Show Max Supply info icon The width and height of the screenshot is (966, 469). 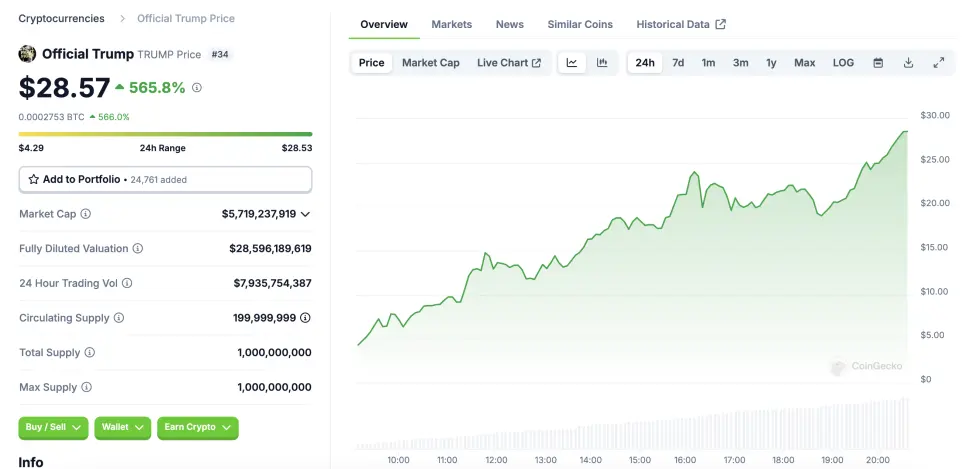click(x=87, y=387)
